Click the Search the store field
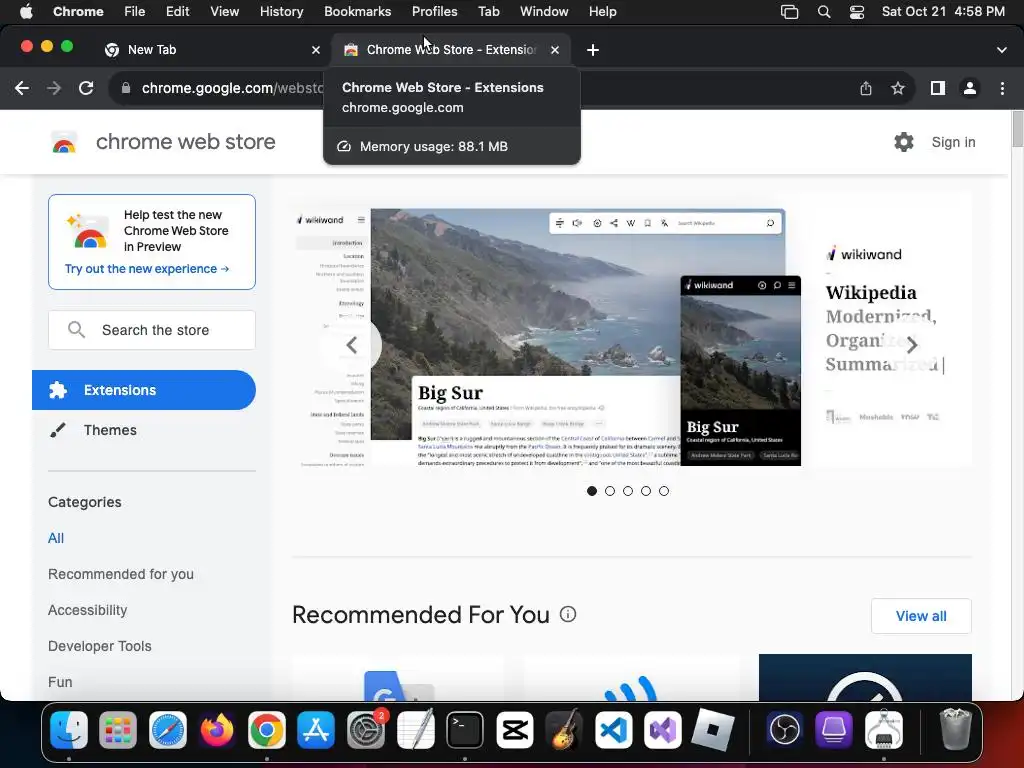Image resolution: width=1024 pixels, height=768 pixels. (x=152, y=330)
